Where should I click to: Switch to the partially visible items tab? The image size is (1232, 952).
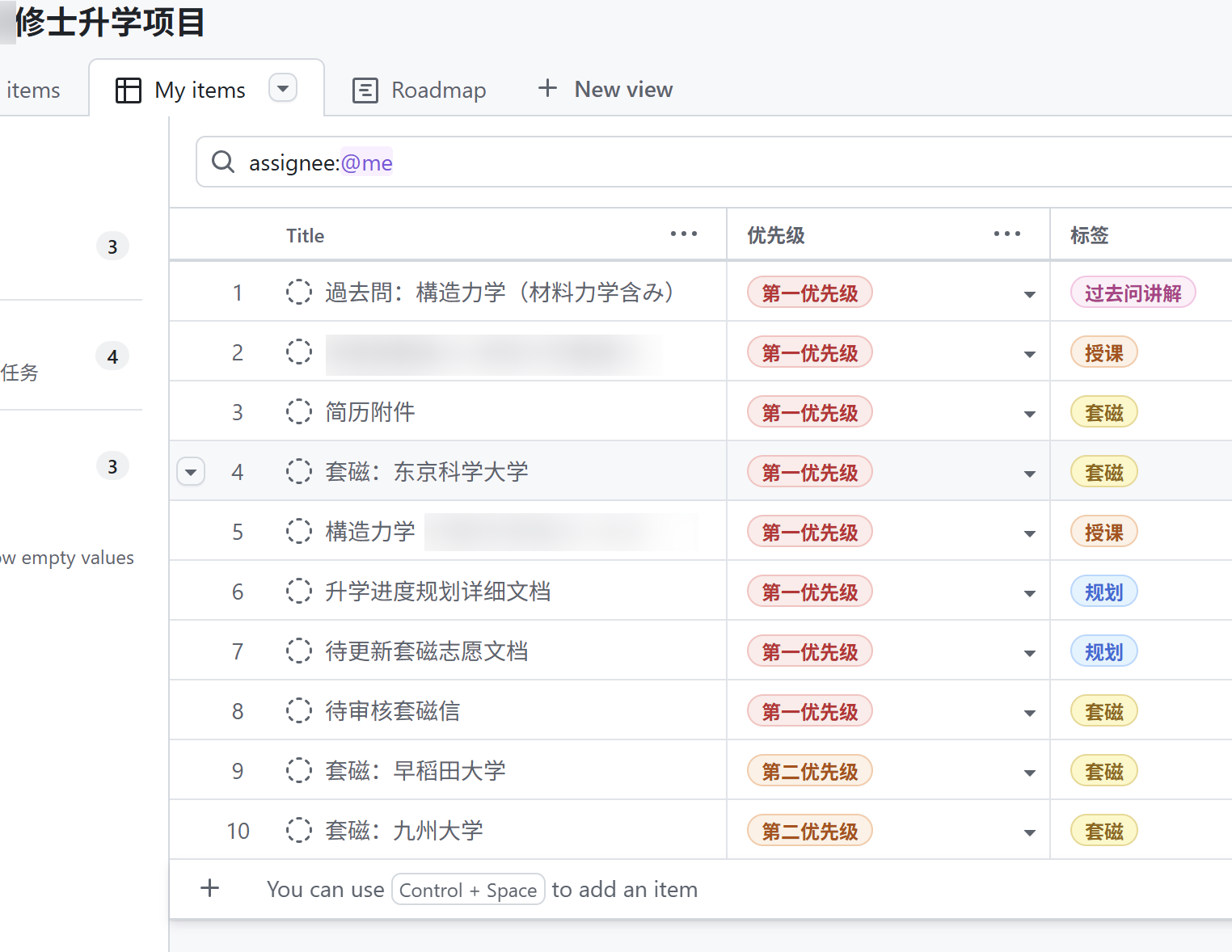33,90
